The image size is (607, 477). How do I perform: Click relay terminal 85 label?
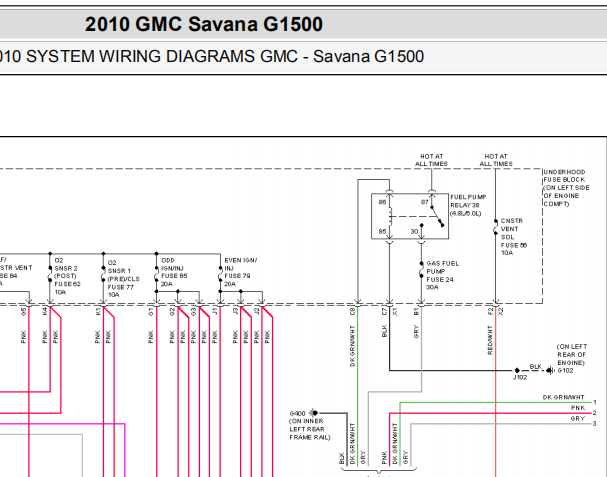tap(382, 232)
